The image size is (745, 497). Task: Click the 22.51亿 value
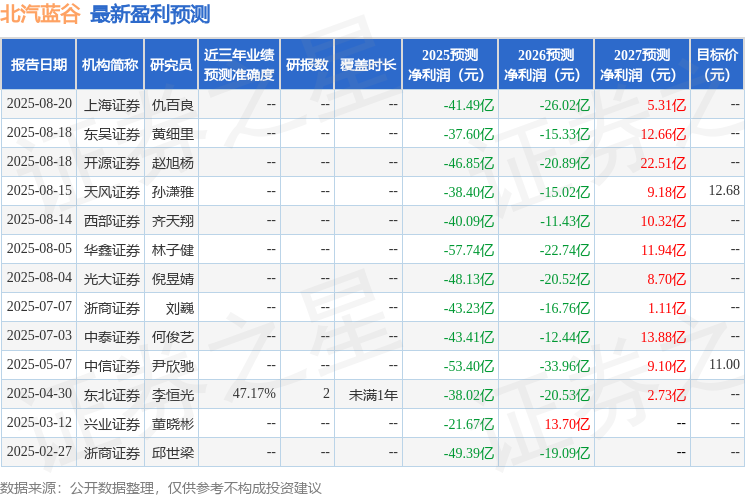pyautogui.click(x=663, y=163)
